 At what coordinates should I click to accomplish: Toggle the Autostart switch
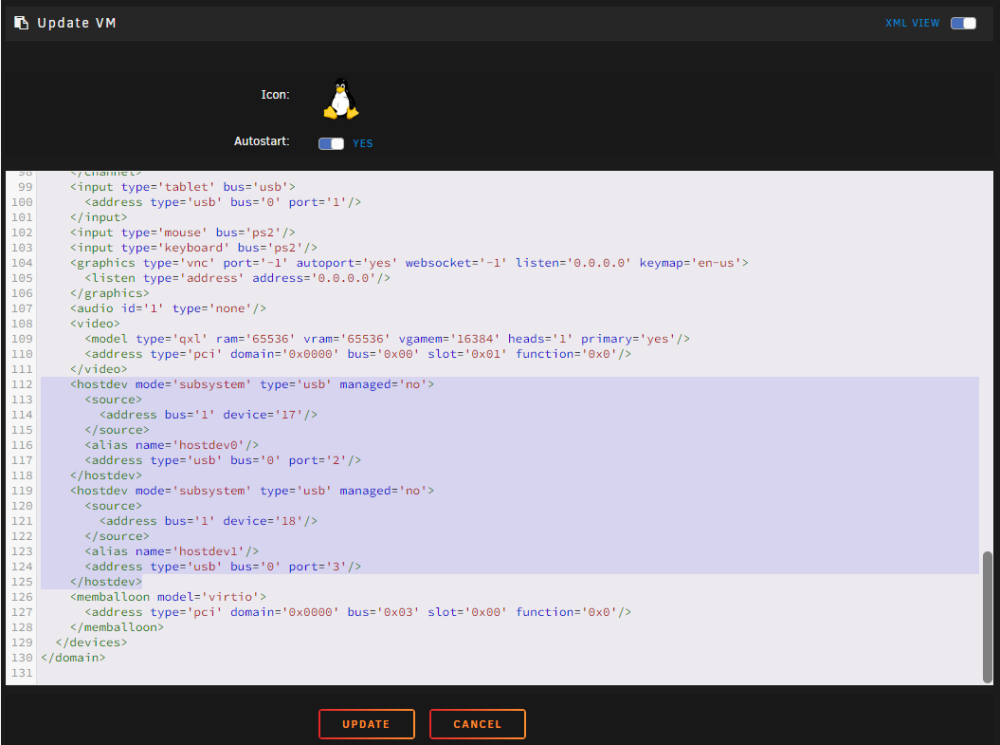[x=331, y=144]
